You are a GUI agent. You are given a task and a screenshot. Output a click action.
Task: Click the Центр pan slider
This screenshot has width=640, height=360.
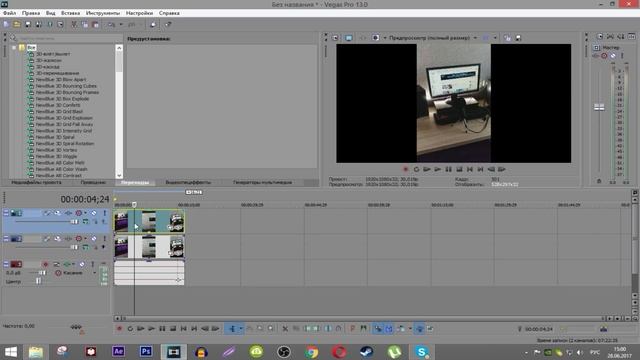38,281
